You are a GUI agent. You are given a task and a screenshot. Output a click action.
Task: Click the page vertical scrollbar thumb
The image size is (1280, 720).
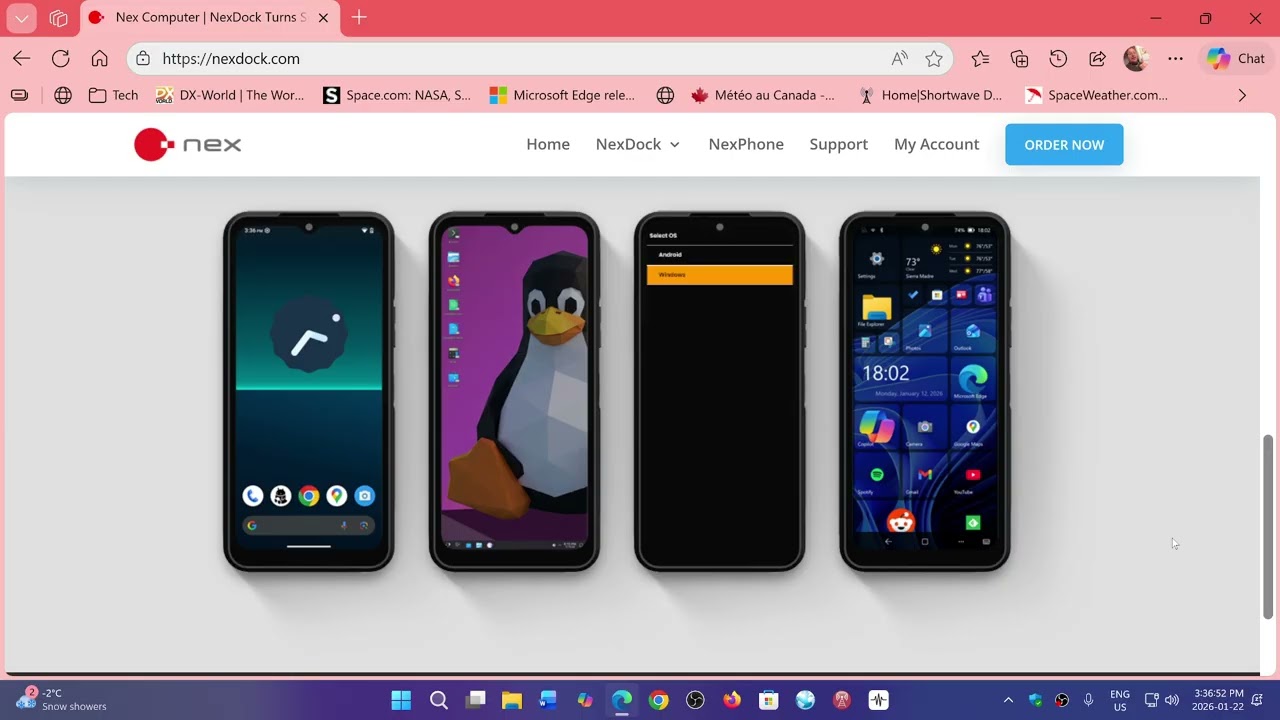pos(1269,527)
